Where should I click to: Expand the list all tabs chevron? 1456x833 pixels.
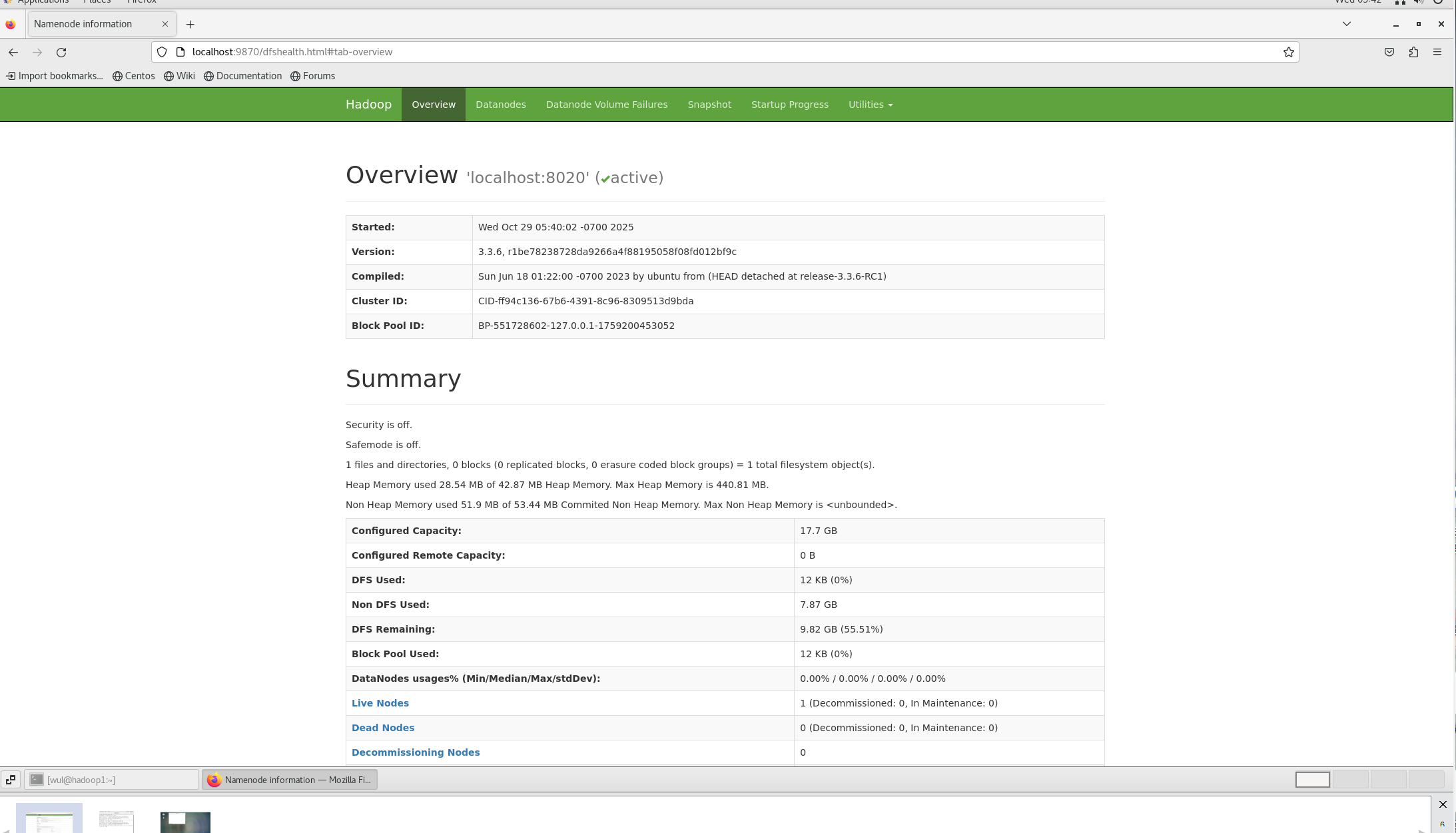pyautogui.click(x=1347, y=24)
